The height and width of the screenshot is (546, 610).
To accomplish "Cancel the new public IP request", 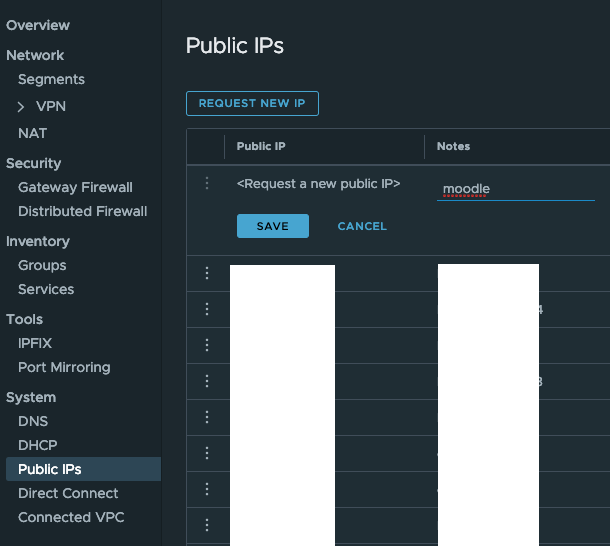I will 362,226.
